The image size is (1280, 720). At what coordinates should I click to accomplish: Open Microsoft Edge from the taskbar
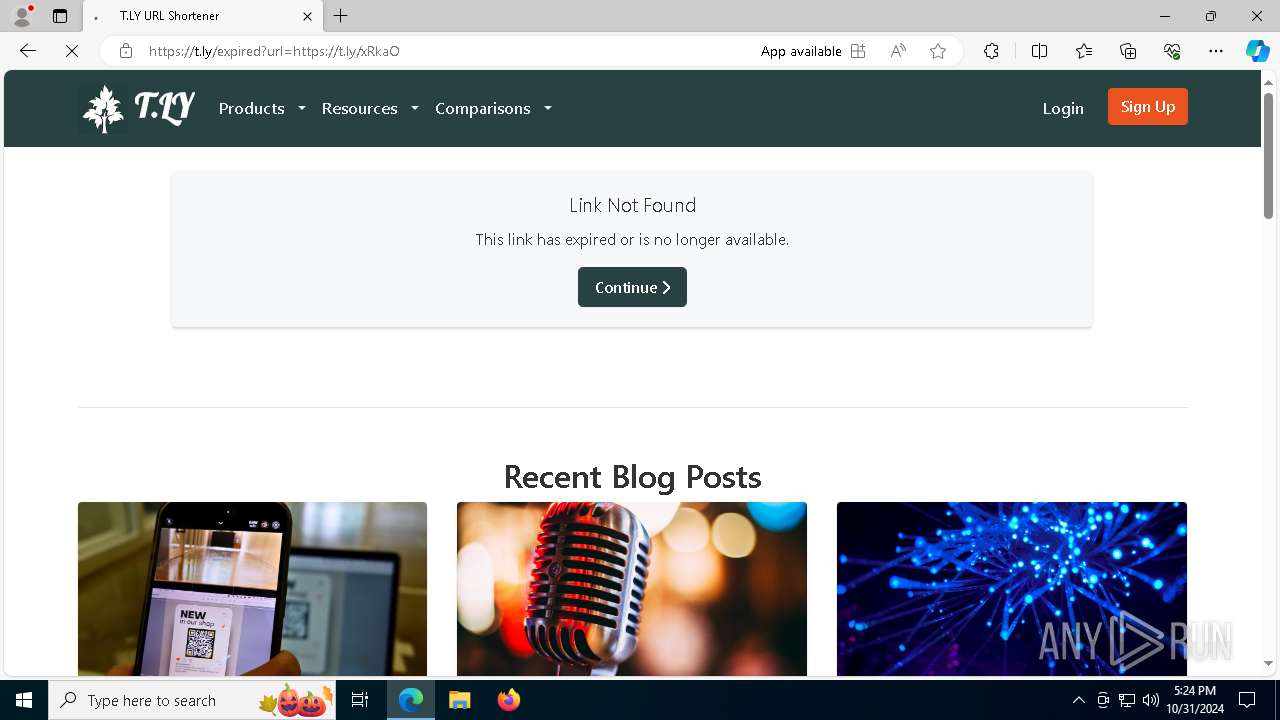point(411,700)
